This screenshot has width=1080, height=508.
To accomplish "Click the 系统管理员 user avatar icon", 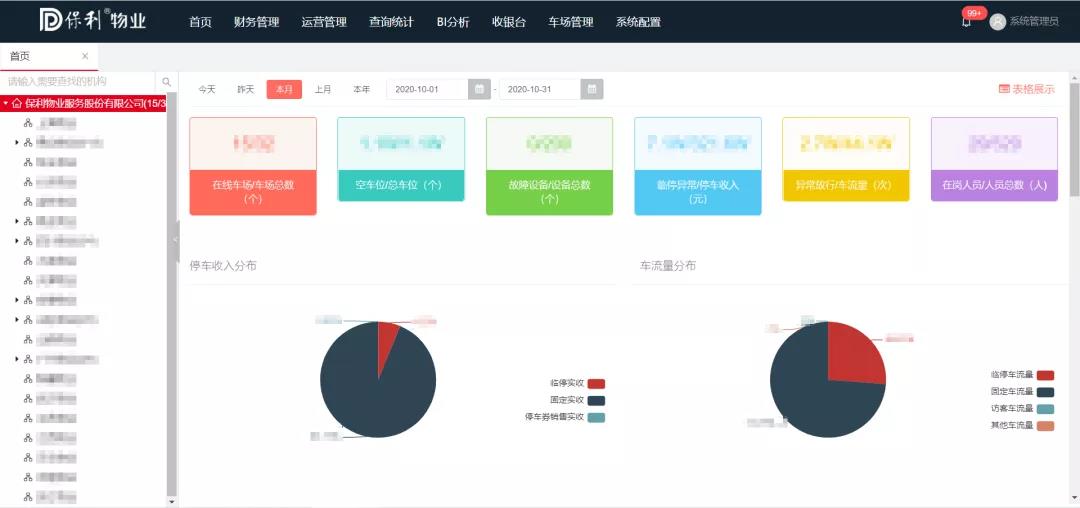I will 997,22.
